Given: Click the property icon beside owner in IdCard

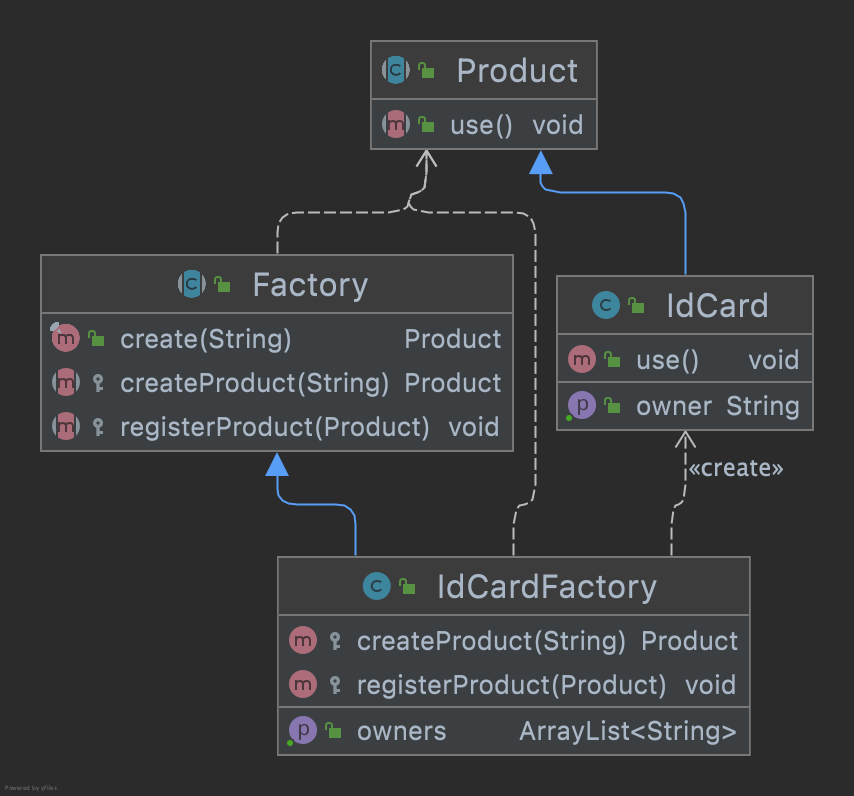Looking at the screenshot, I should pyautogui.click(x=581, y=405).
